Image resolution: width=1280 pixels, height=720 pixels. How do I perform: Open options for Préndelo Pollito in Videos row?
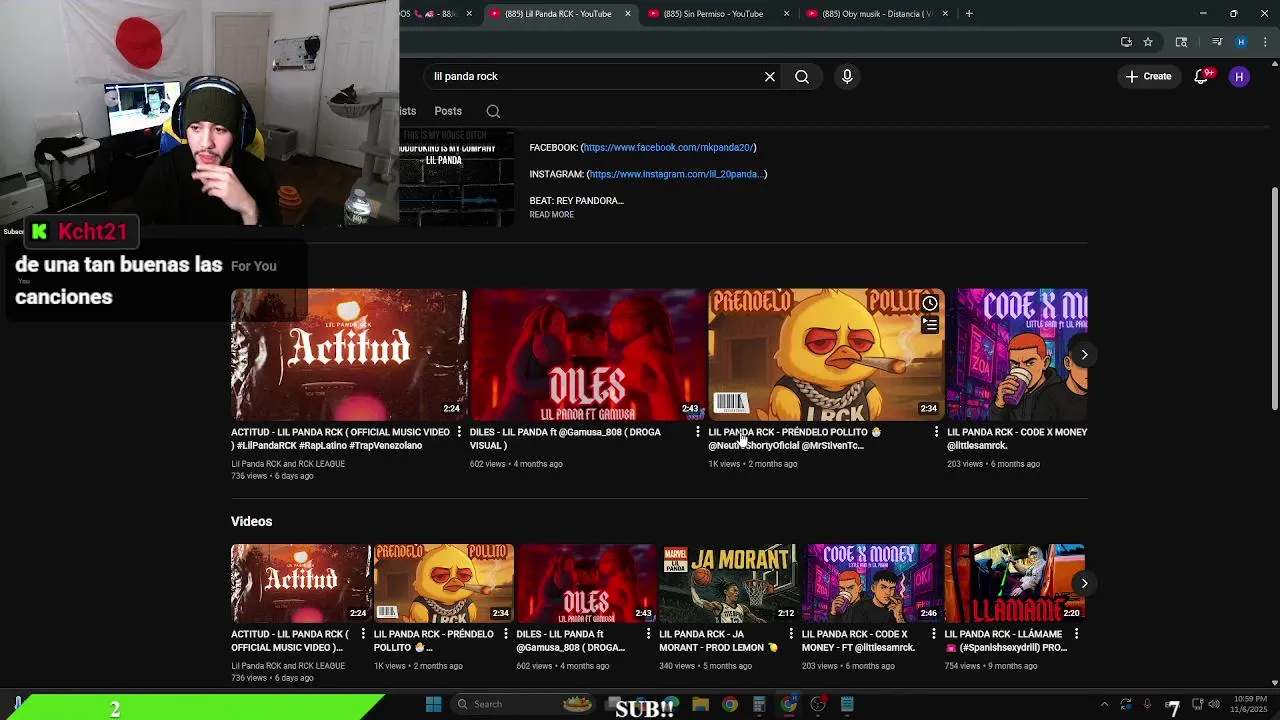(x=506, y=634)
